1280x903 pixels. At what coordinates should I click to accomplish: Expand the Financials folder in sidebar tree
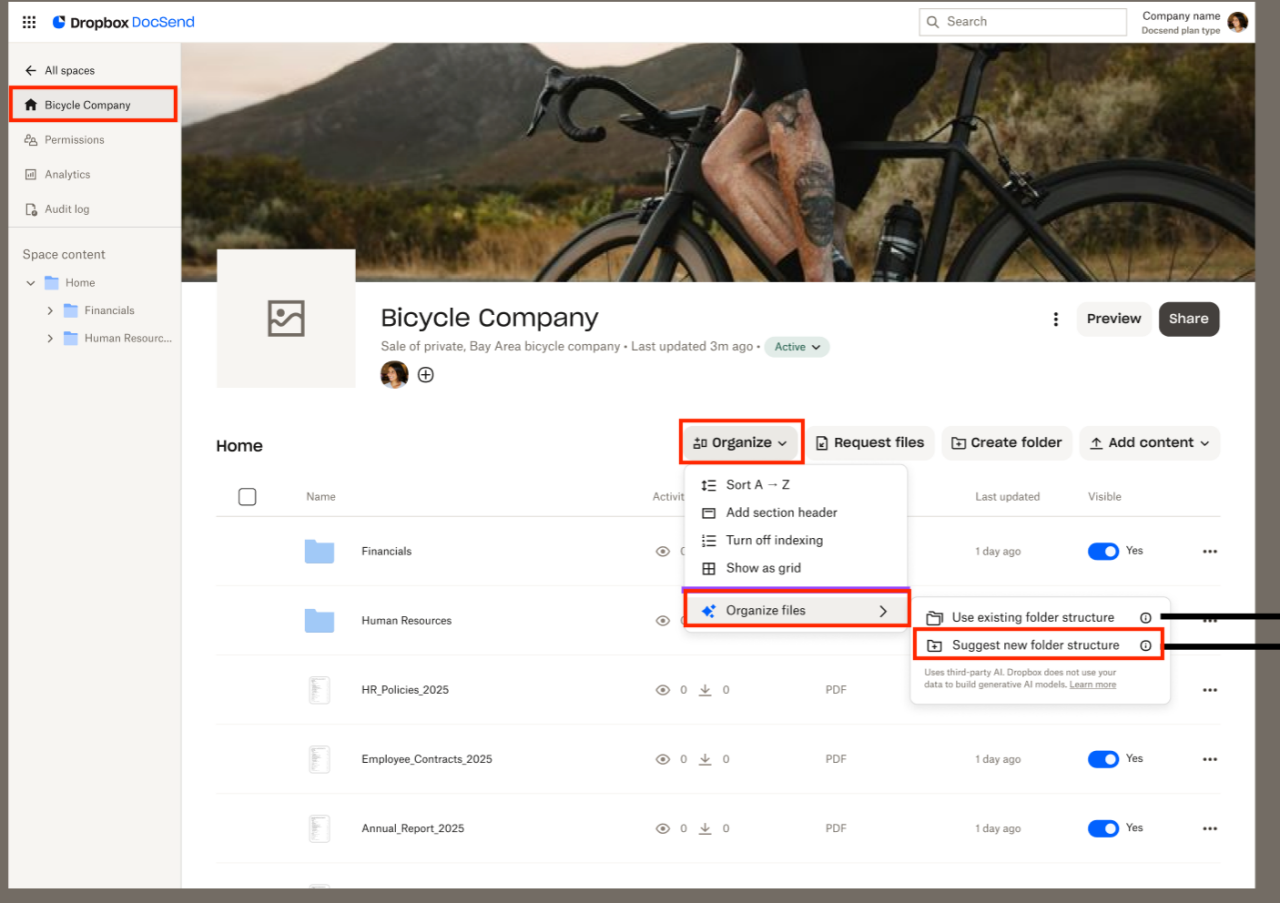(50, 311)
